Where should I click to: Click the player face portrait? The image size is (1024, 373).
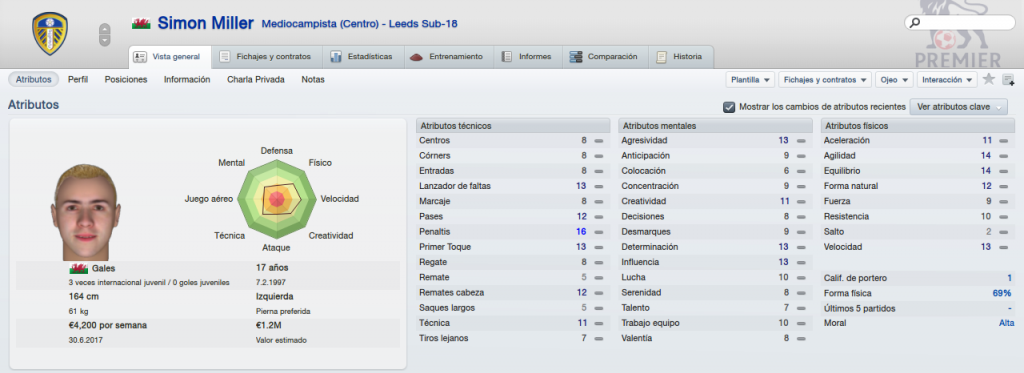(85, 212)
